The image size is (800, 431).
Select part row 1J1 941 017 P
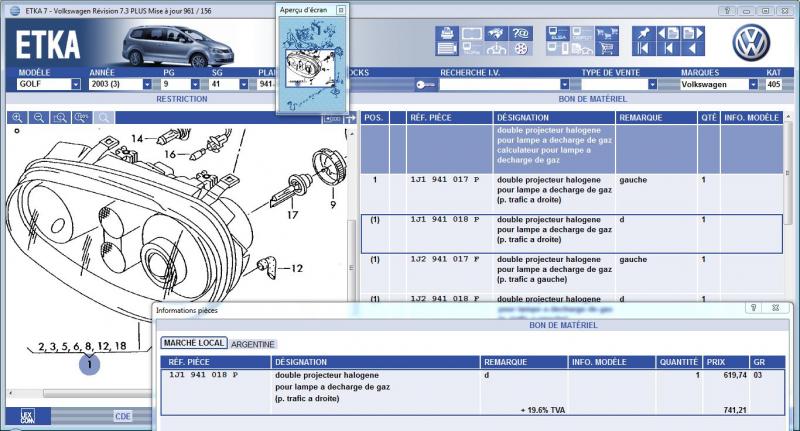click(x=571, y=193)
